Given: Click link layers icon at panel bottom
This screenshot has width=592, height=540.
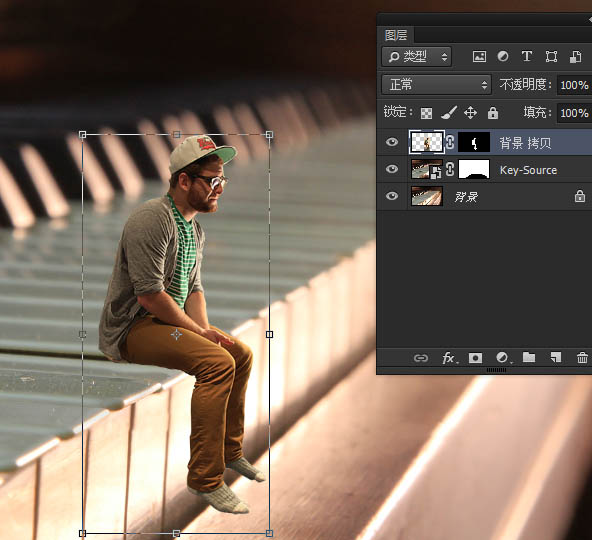Looking at the screenshot, I should (421, 358).
